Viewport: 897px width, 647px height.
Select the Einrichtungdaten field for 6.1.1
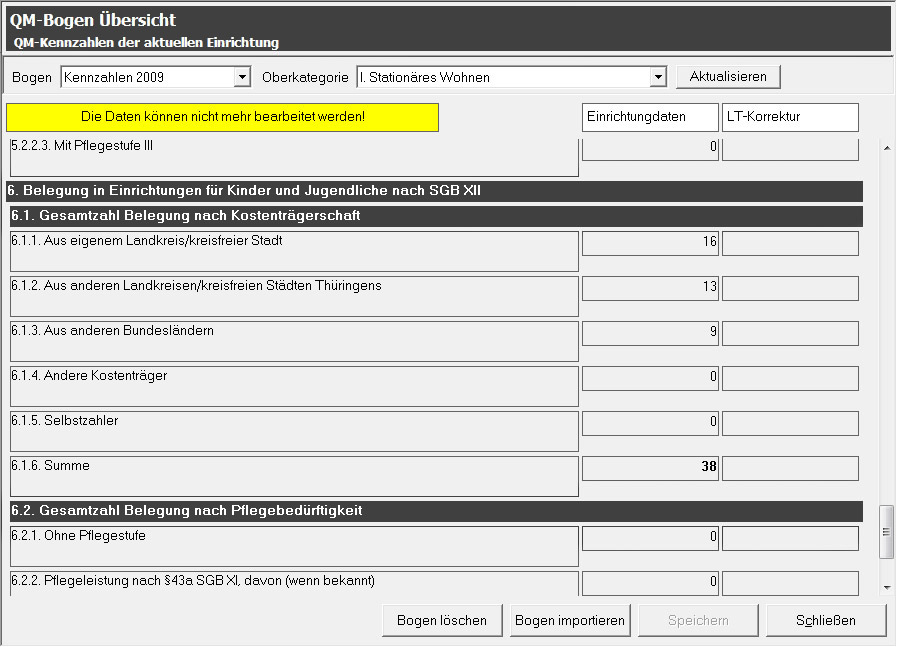tap(650, 243)
